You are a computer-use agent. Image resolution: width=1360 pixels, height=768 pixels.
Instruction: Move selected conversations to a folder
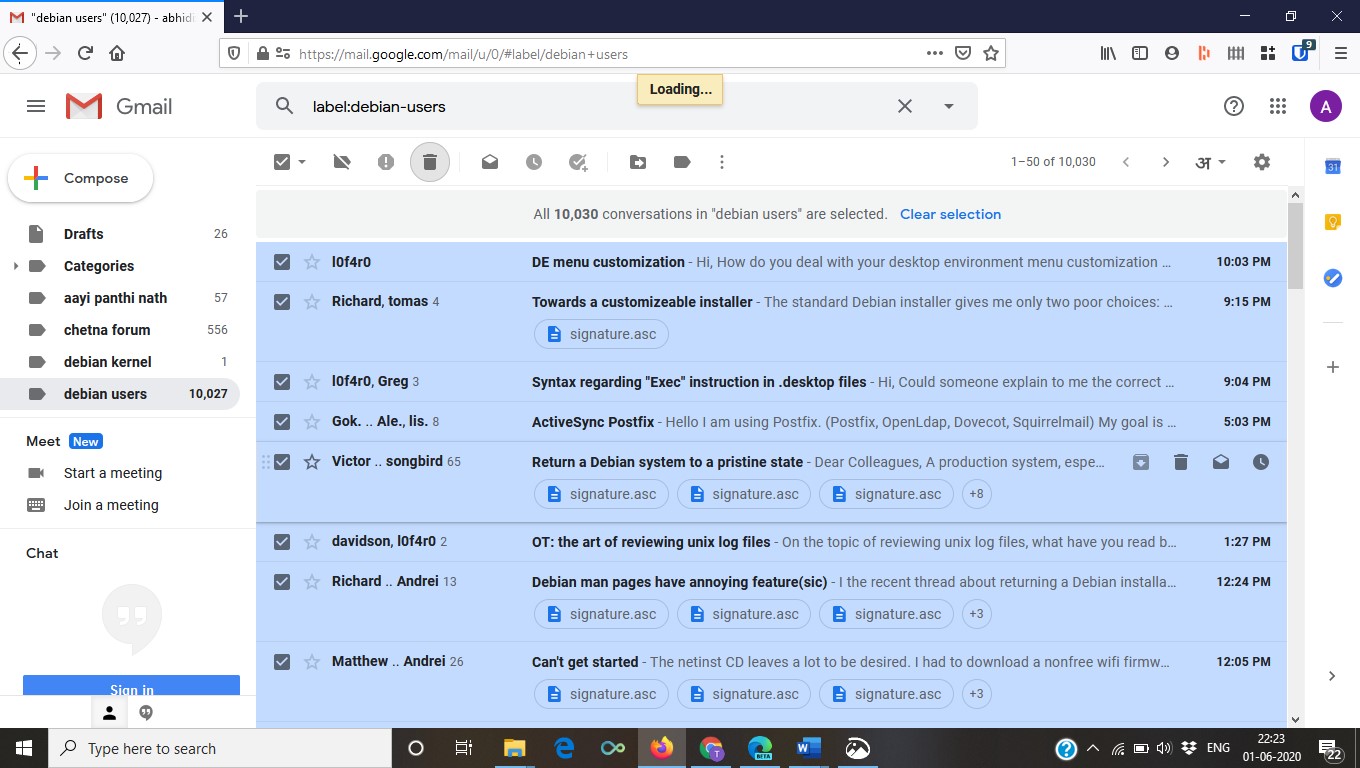coord(638,161)
